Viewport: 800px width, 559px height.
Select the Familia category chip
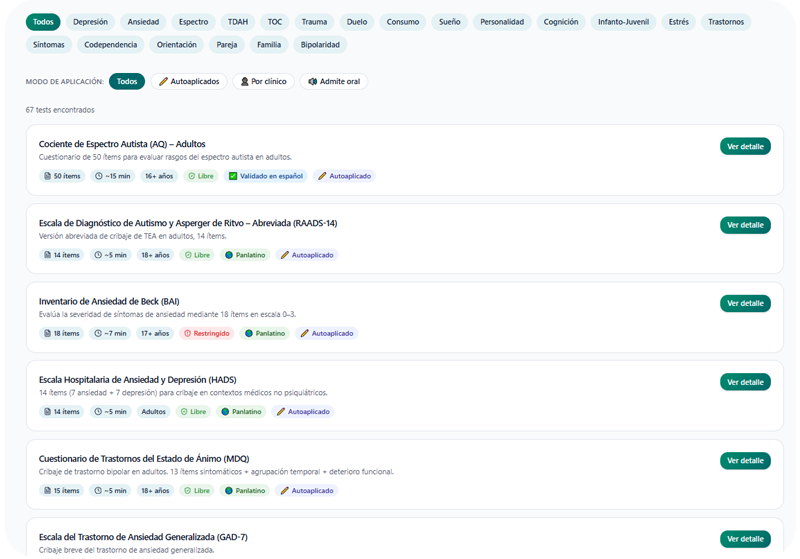[269, 45]
